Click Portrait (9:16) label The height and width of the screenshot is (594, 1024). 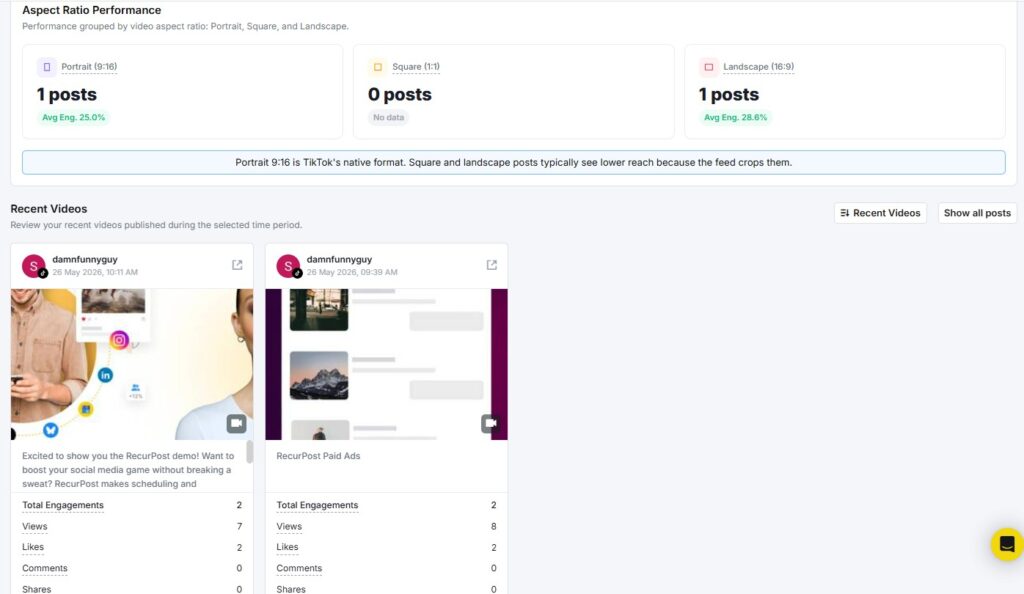coord(89,67)
